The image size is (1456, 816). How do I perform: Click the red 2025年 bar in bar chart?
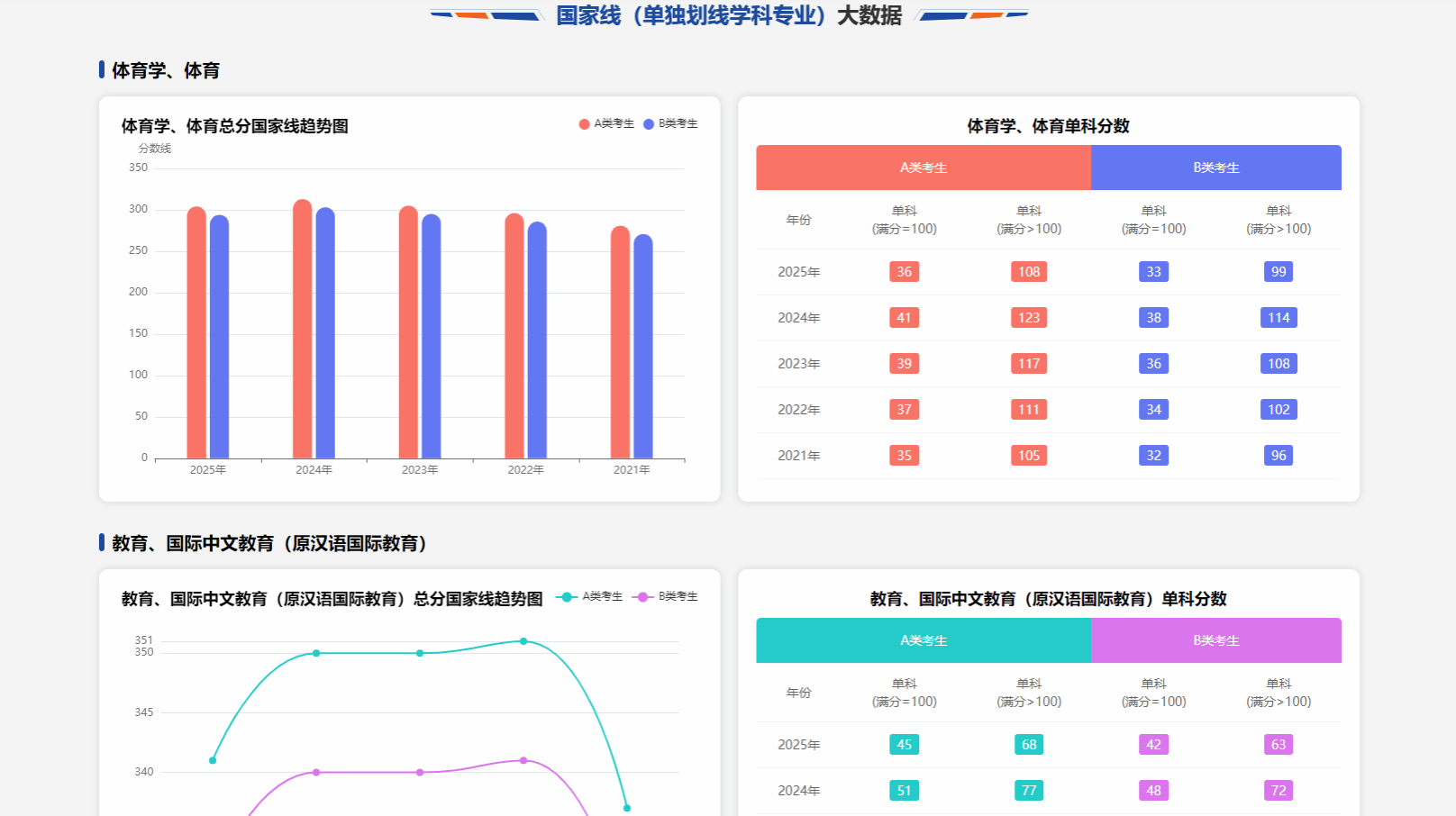(x=196, y=333)
